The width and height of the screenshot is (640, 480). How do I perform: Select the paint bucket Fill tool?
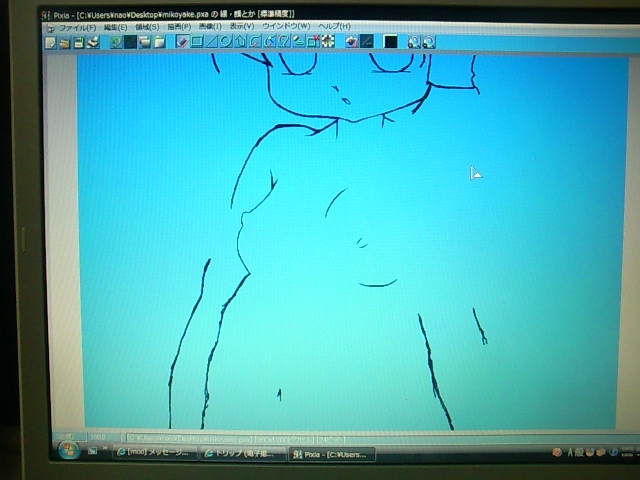pyautogui.click(x=351, y=42)
